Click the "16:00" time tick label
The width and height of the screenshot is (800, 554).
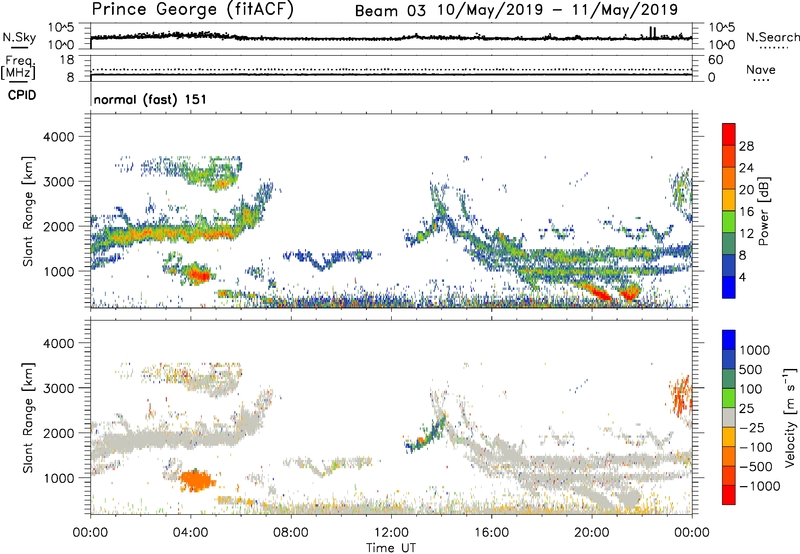click(x=491, y=533)
